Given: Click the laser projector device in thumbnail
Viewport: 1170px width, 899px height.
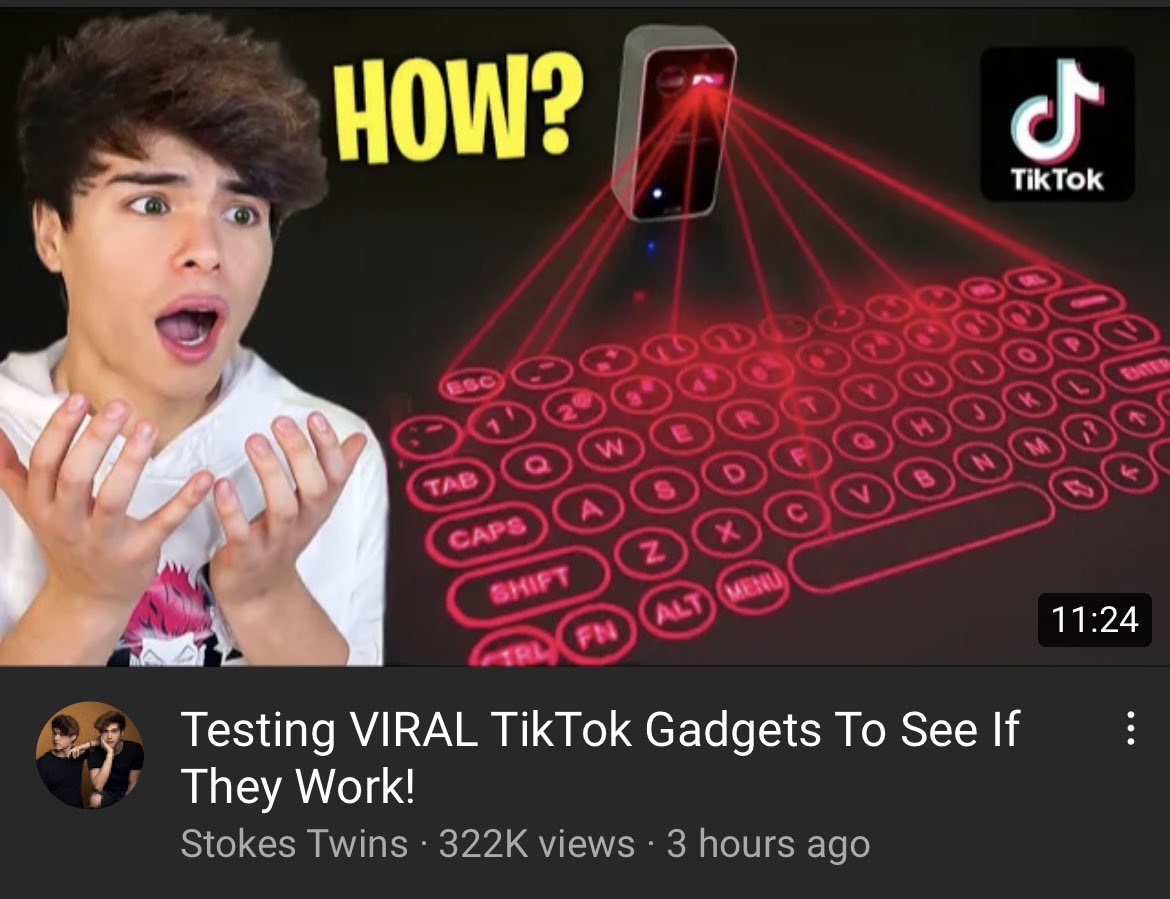Looking at the screenshot, I should click(x=672, y=123).
